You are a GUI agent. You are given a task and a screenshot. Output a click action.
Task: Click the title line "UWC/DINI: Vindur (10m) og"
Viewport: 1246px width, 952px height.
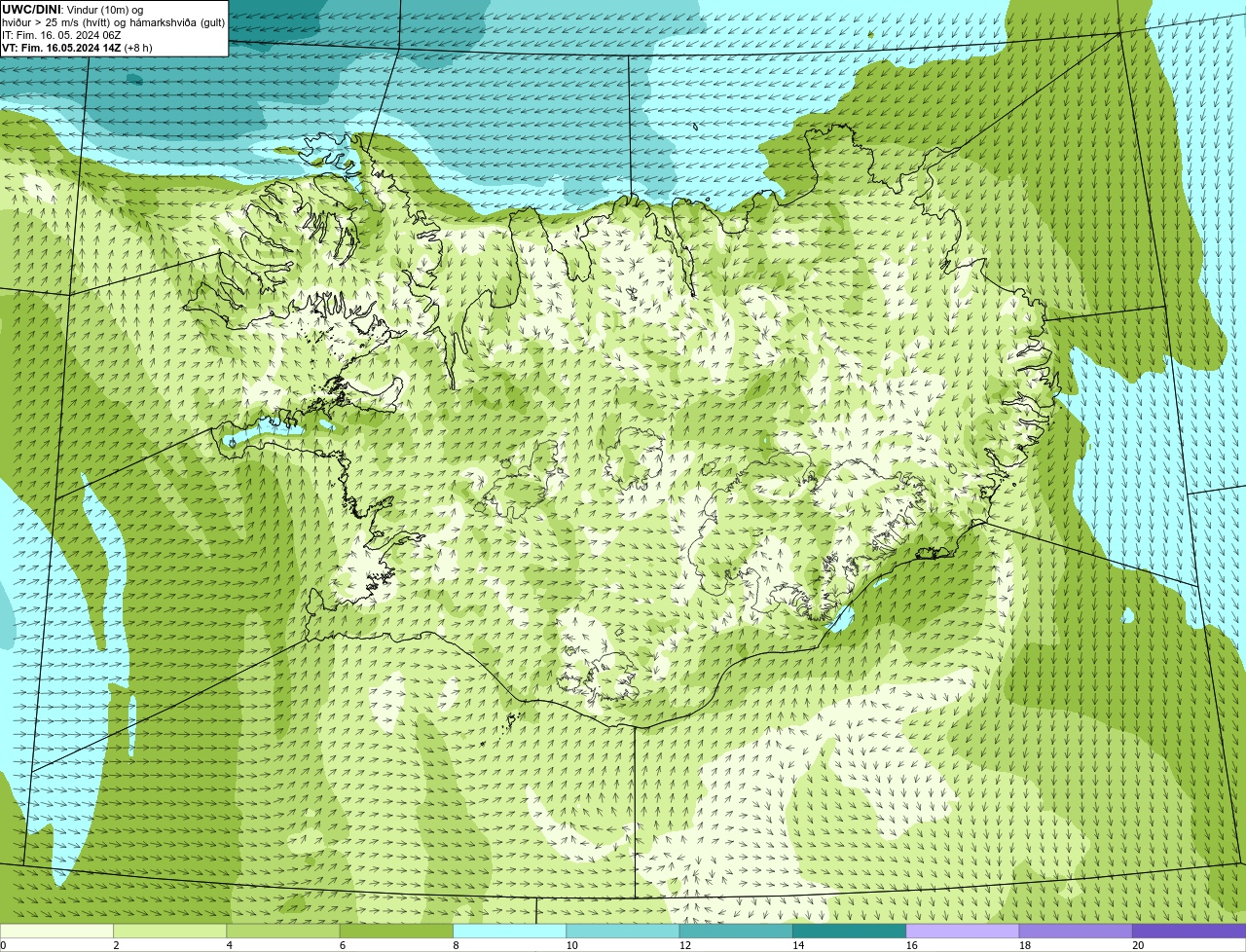point(73,10)
